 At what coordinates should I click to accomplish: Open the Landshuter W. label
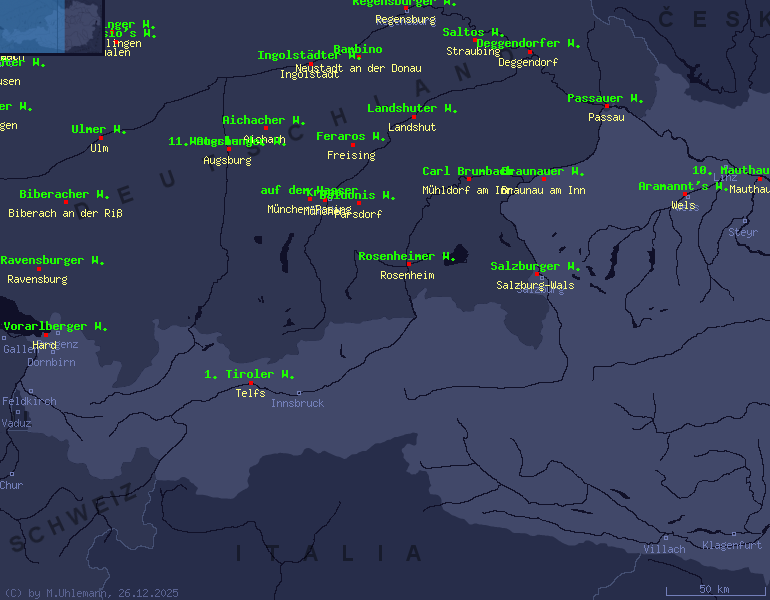412,108
